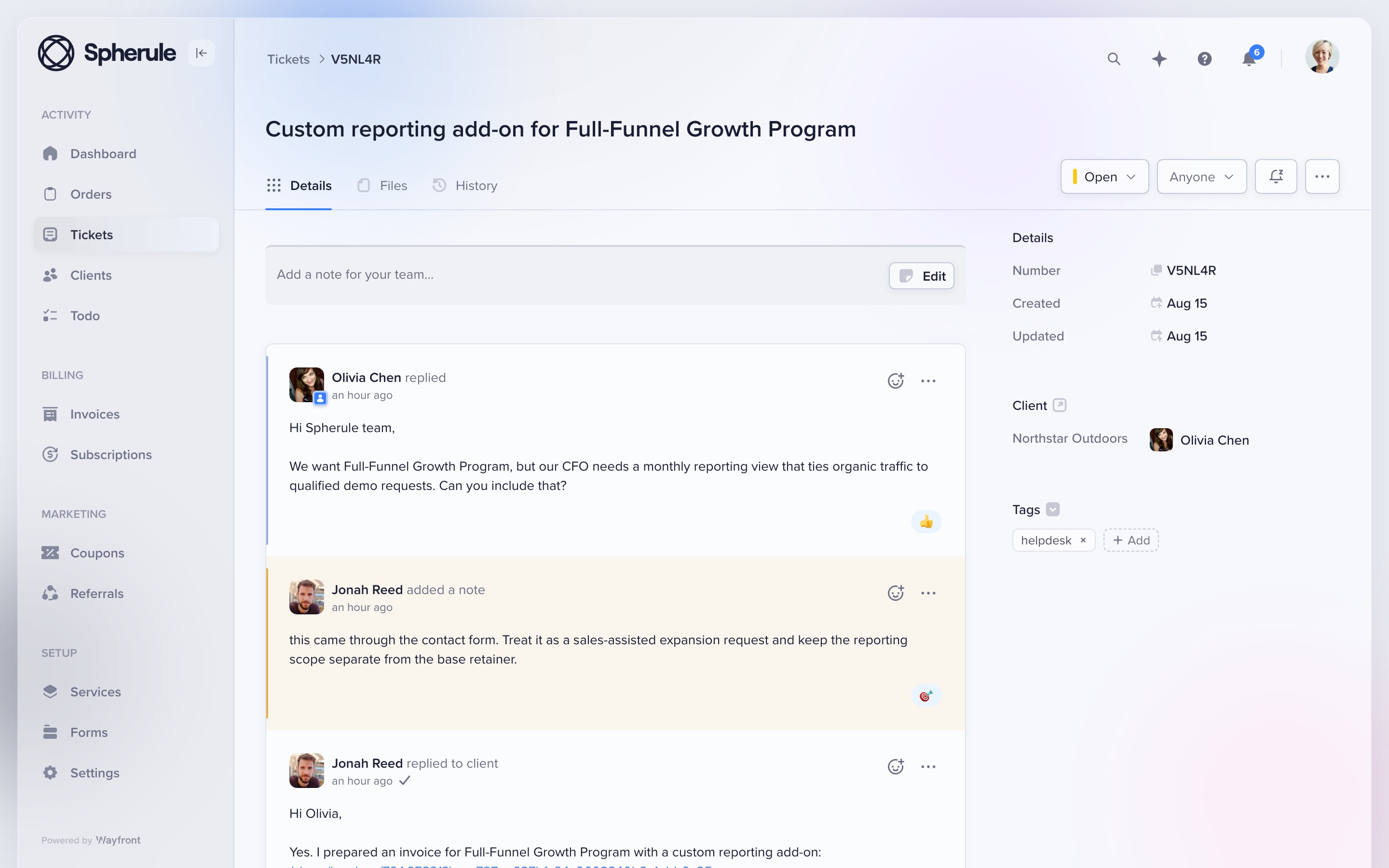Open Services in sidebar

pos(126,692)
